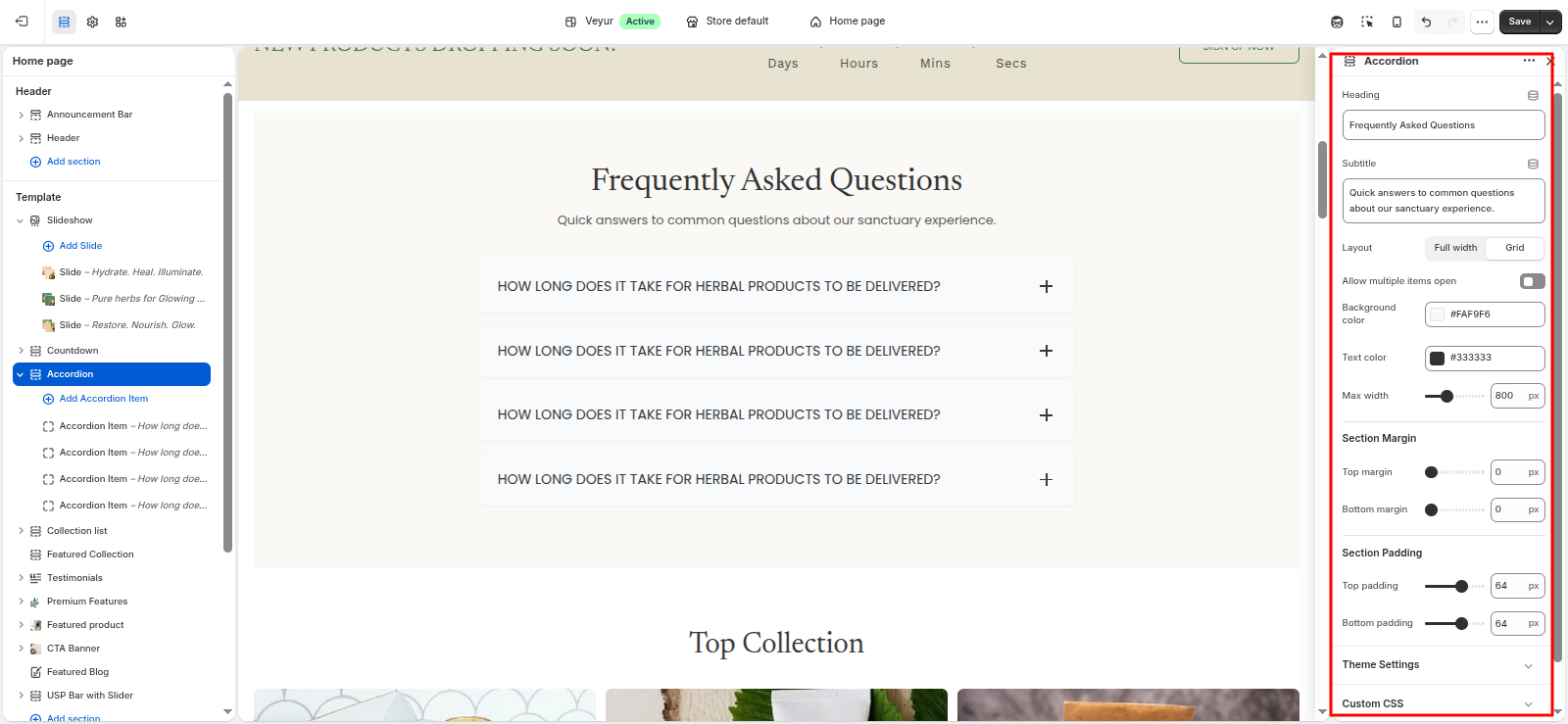
Task: Click the Save button
Action: [x=1519, y=22]
